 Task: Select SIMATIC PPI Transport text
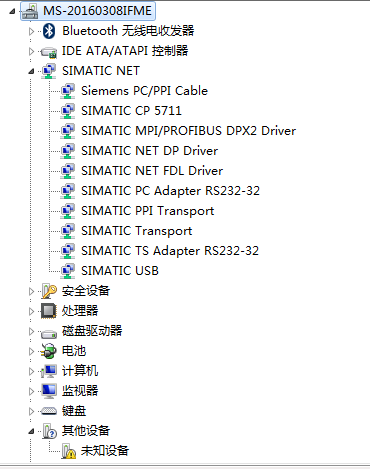[148, 211]
